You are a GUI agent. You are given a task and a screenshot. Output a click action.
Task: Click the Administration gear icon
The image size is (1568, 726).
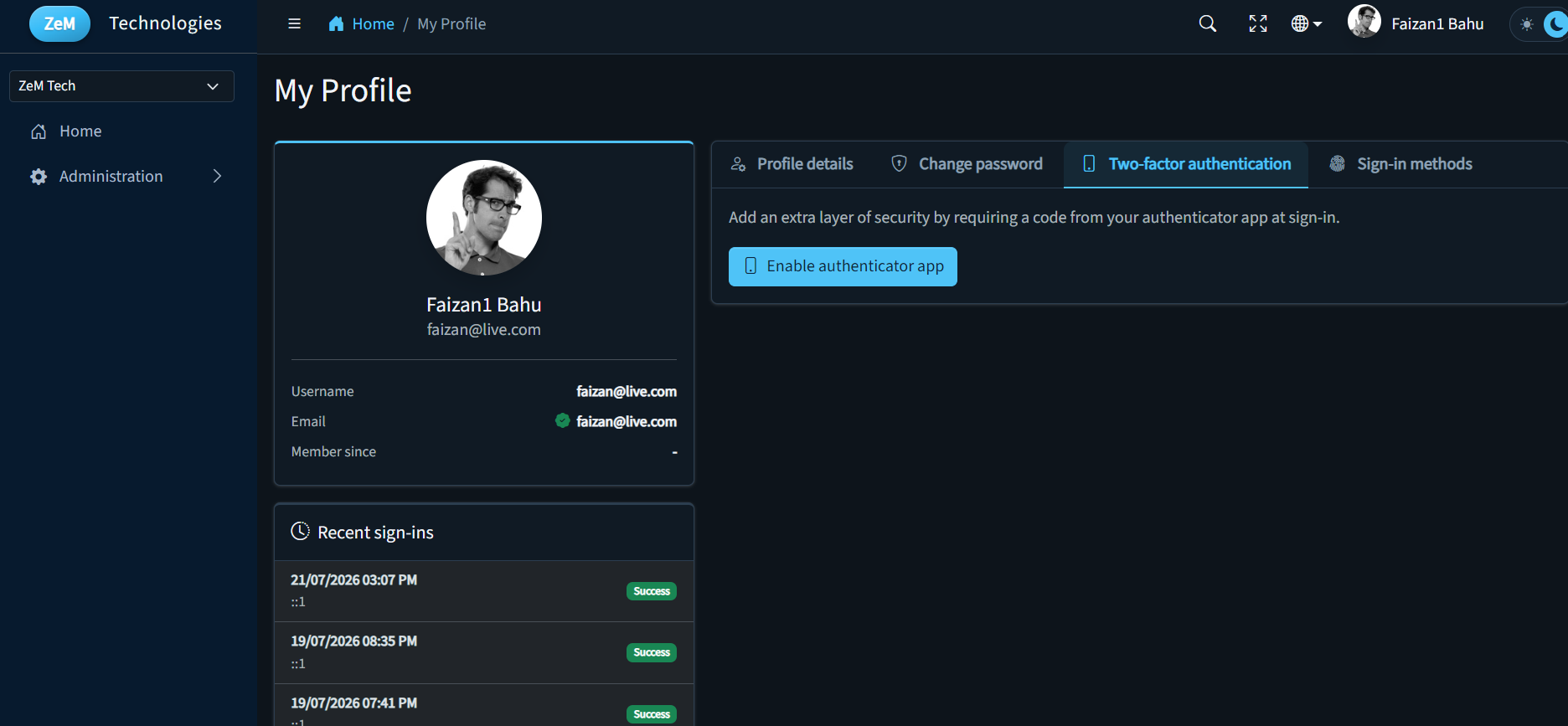pos(39,177)
